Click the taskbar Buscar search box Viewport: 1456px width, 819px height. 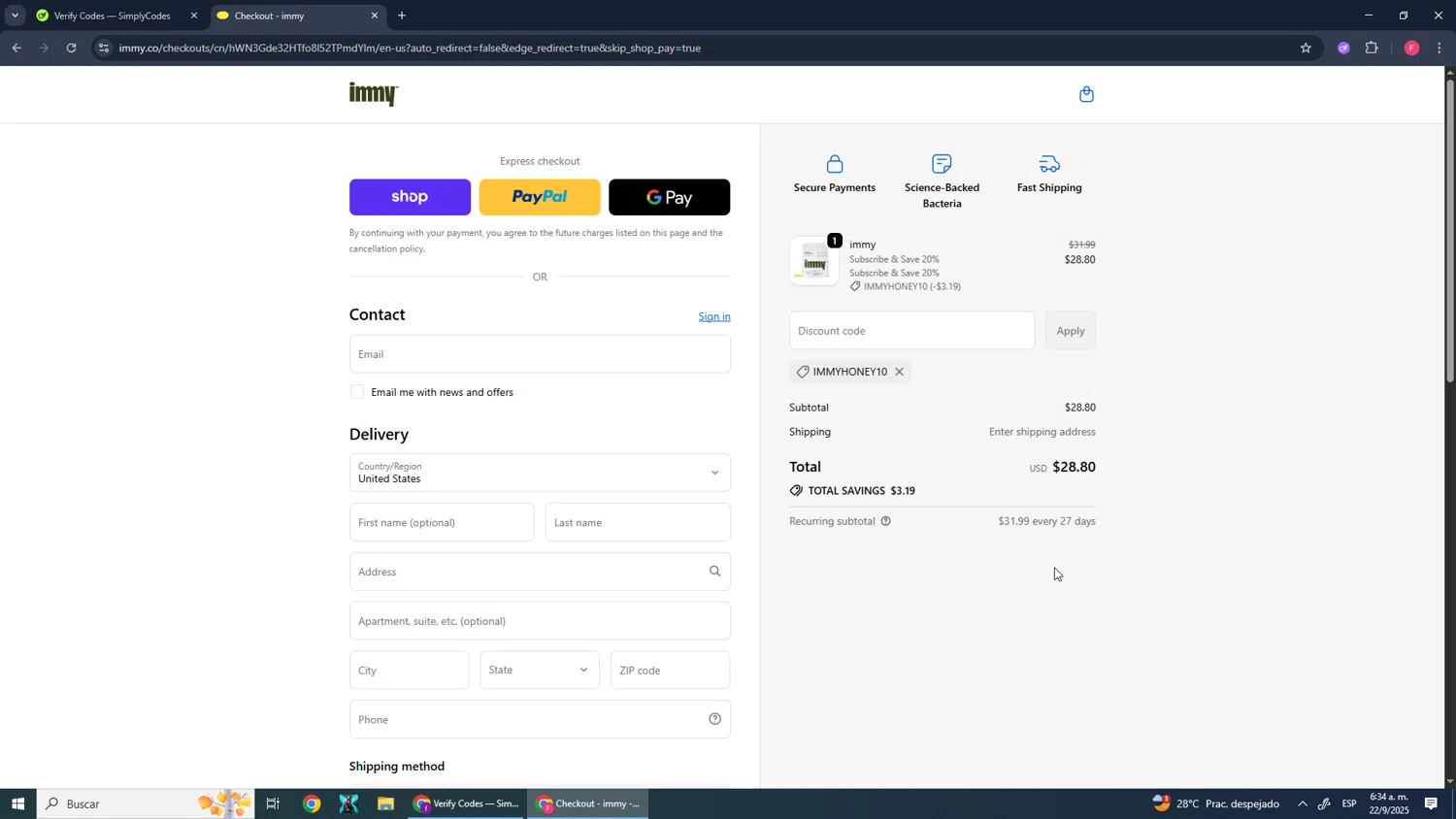(x=146, y=803)
